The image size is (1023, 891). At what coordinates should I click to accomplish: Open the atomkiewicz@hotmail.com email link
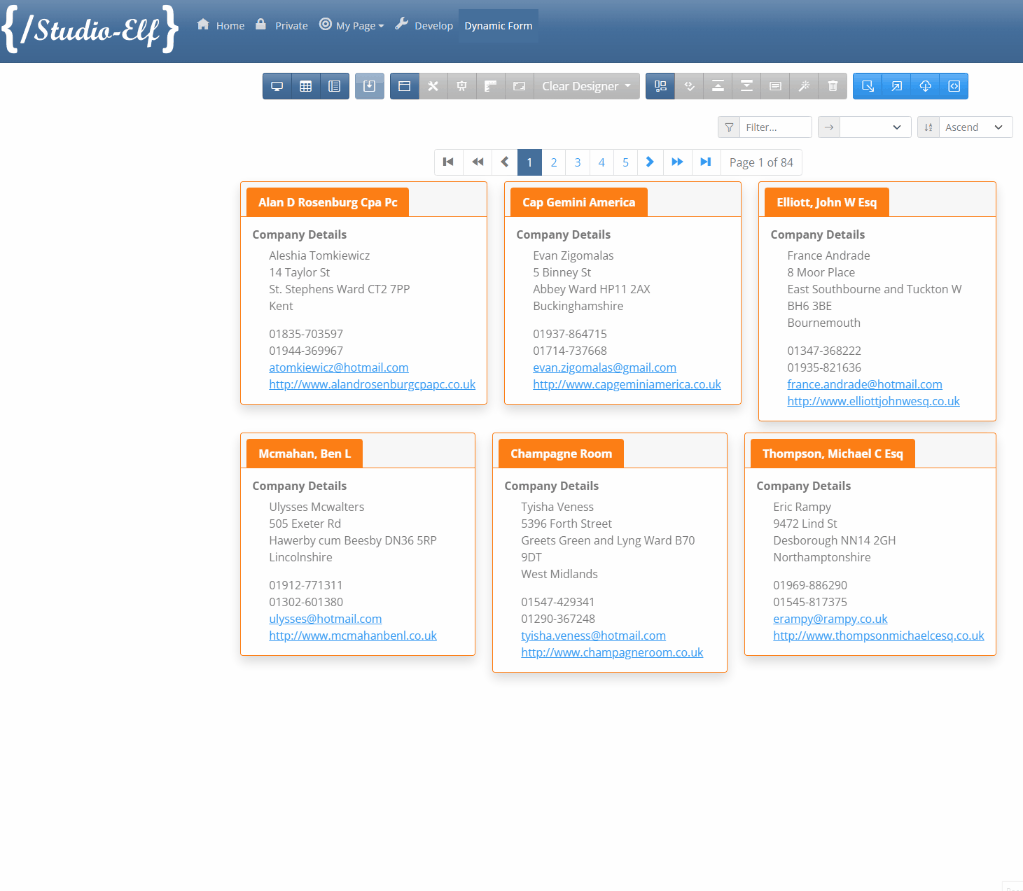339,368
